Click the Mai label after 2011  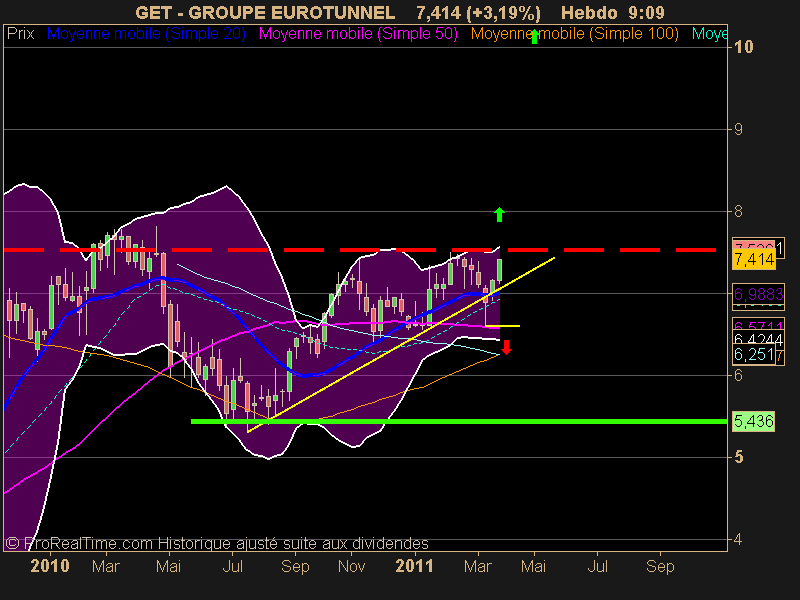[534, 566]
